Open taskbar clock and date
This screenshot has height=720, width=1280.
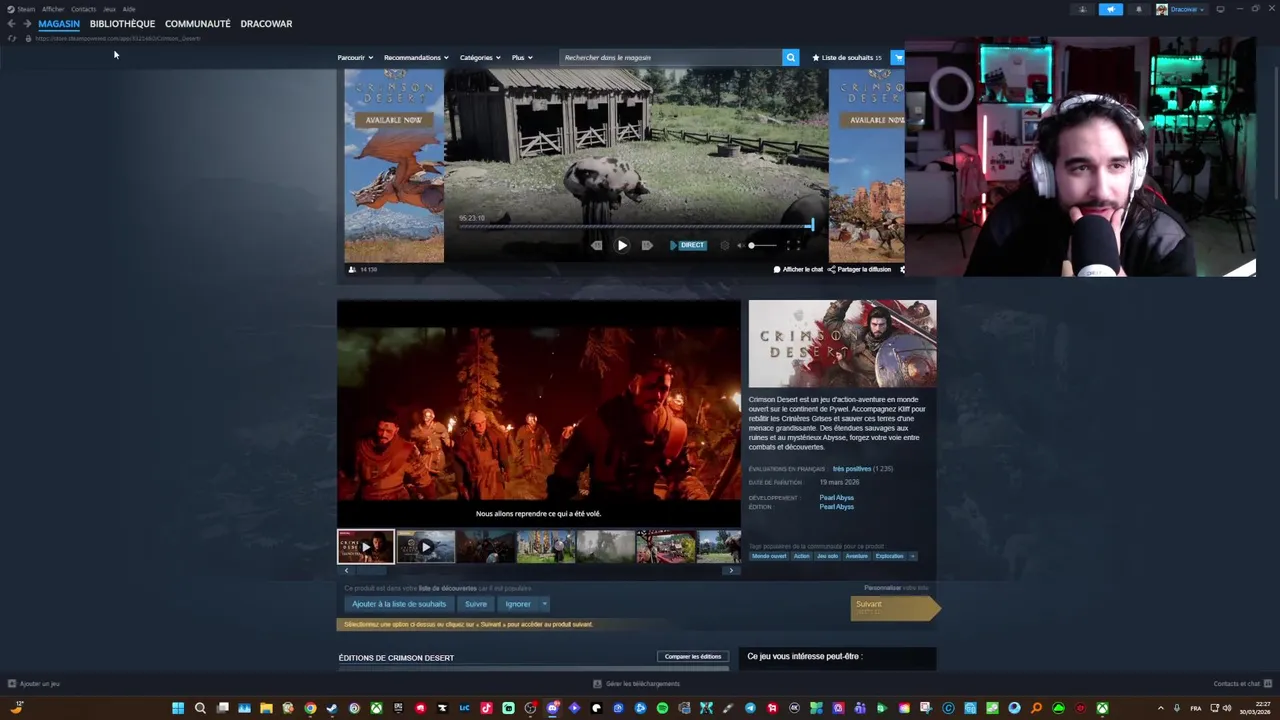1254,708
